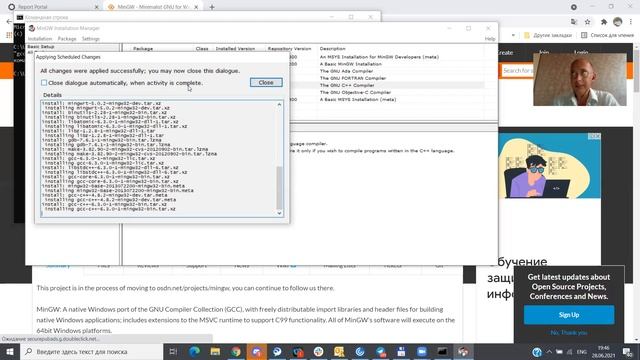Viewport: 640px width, 360px height.
Task: Select 'A Basic MinGW Installation' package row
Action: click(x=351, y=64)
